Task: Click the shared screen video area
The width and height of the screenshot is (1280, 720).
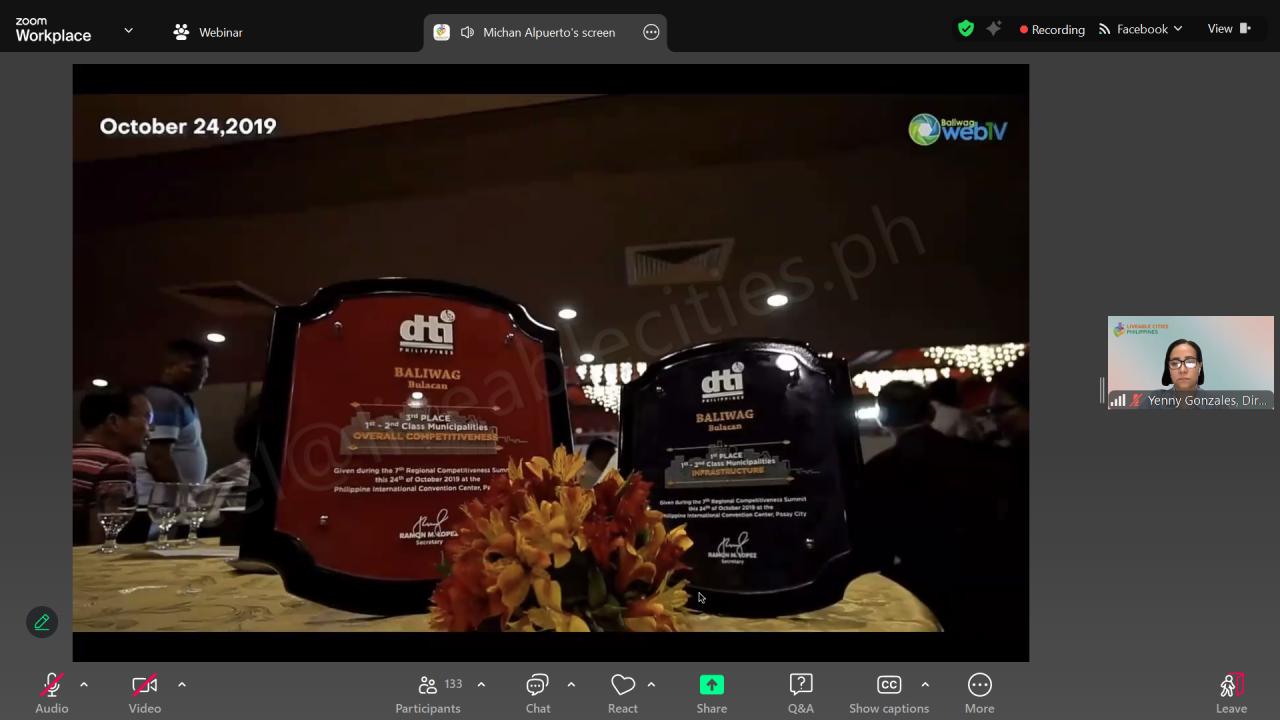Action: point(550,362)
